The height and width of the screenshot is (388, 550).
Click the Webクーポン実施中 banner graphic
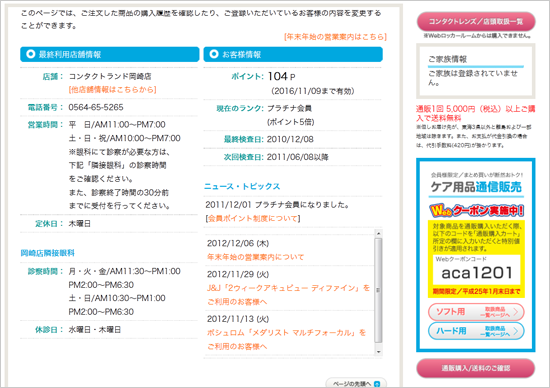(x=476, y=210)
